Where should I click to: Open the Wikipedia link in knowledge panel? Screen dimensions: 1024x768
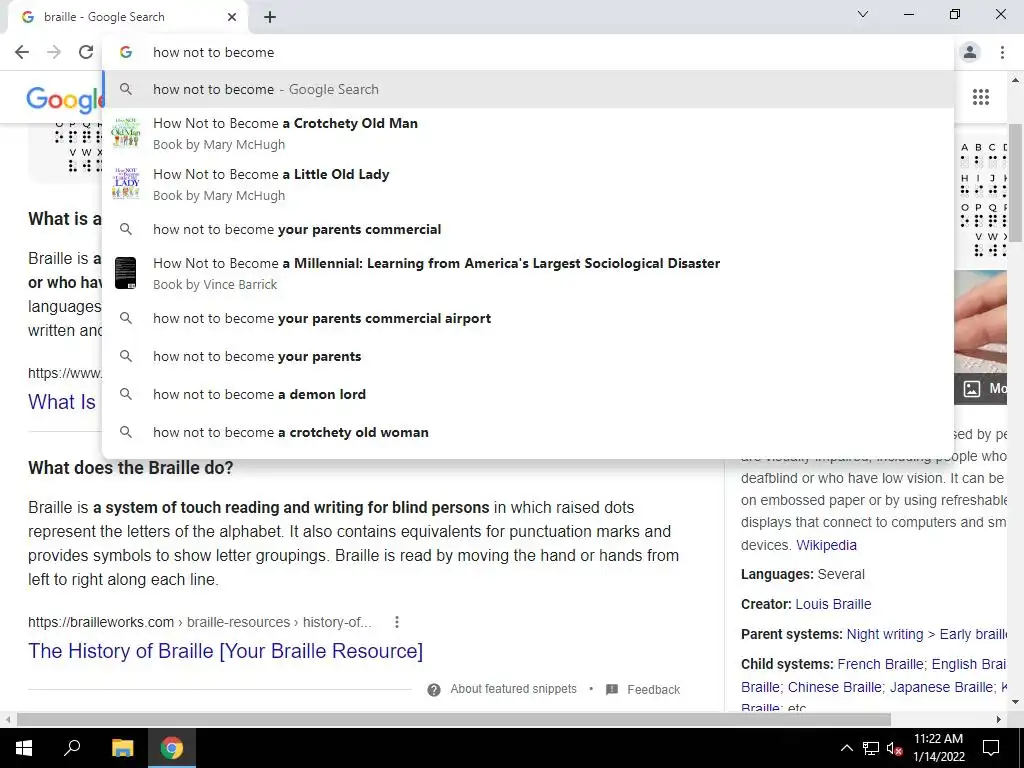(x=826, y=545)
